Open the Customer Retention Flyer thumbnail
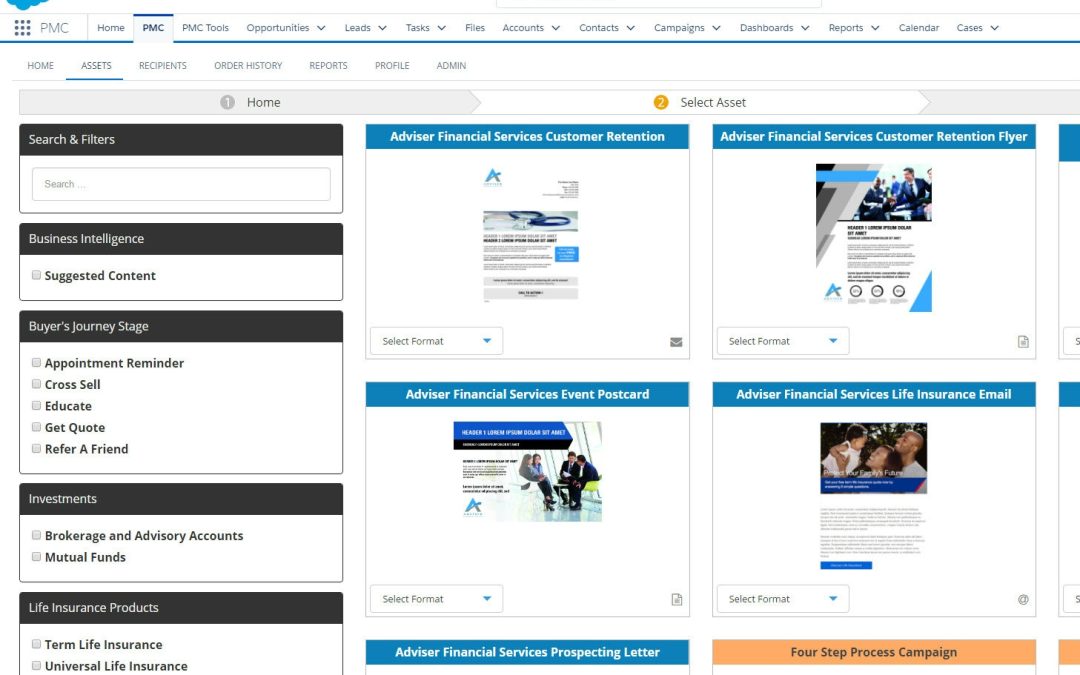The image size is (1080, 675). click(x=873, y=238)
